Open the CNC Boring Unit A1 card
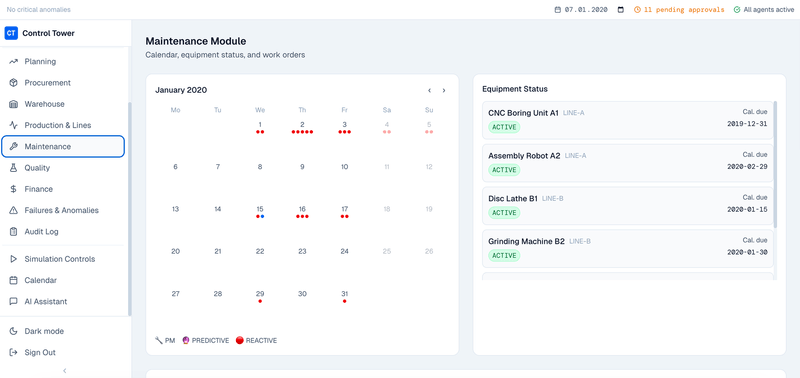Viewport: 800px width, 378px height. (x=628, y=120)
